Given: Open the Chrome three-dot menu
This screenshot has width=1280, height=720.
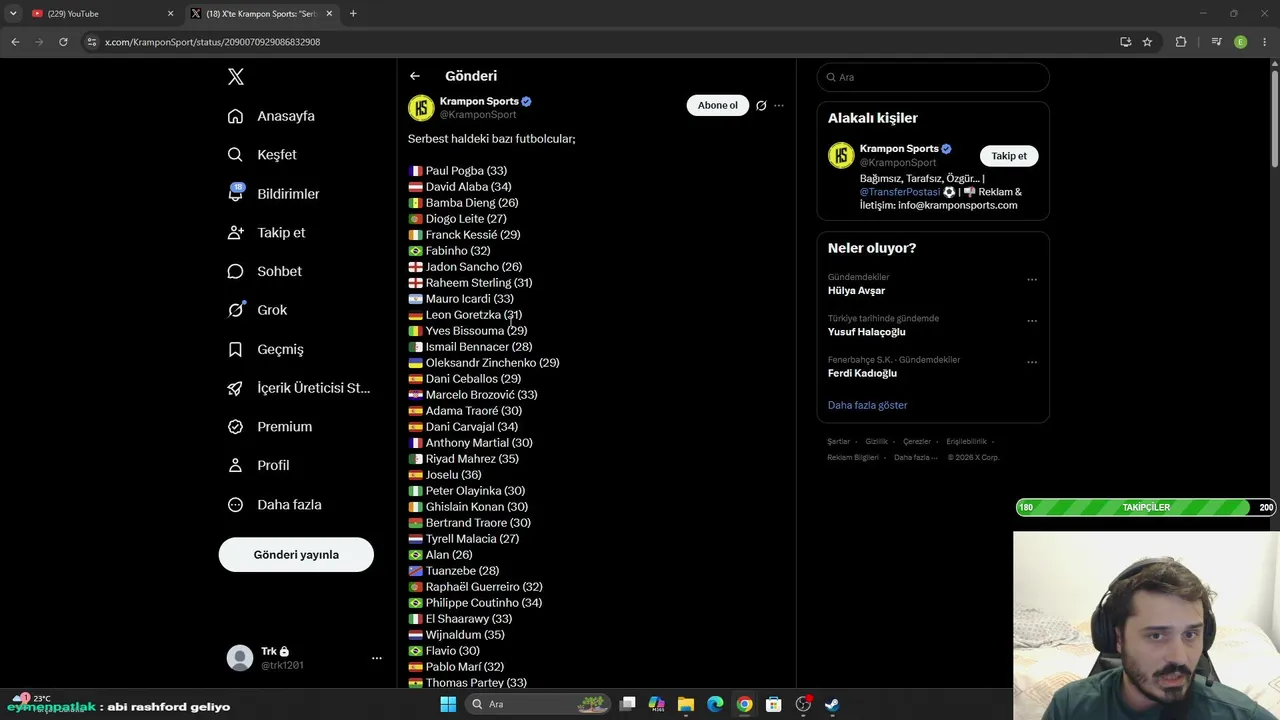Looking at the screenshot, I should [x=1264, y=42].
